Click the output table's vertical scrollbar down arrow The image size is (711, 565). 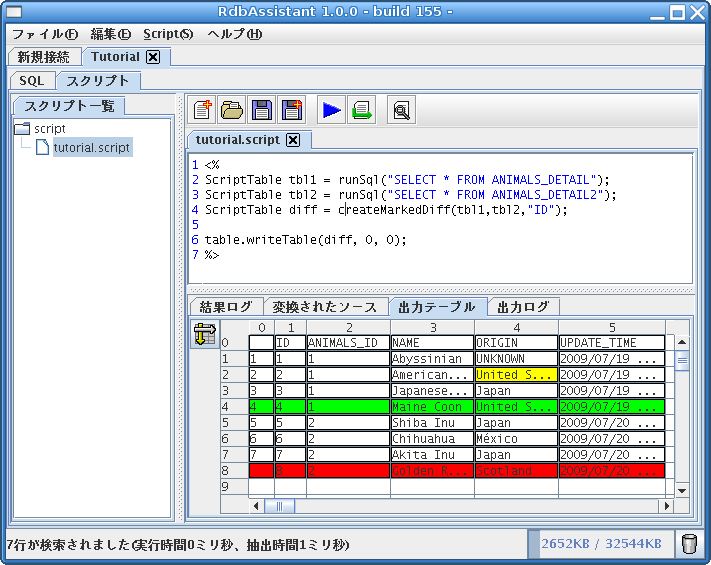tap(682, 490)
